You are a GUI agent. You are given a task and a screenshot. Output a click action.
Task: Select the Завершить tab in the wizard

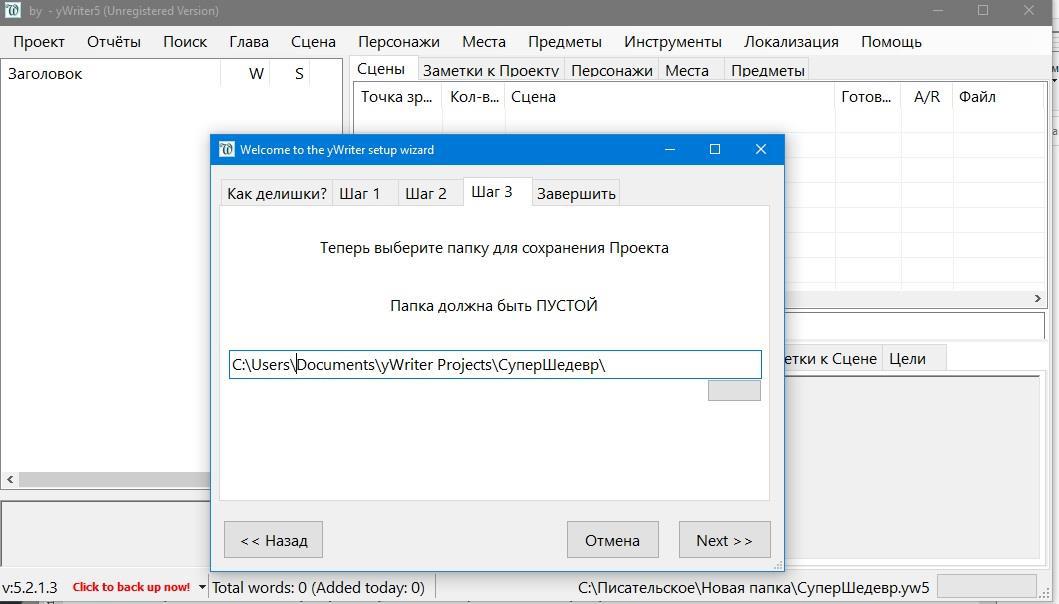(x=575, y=193)
